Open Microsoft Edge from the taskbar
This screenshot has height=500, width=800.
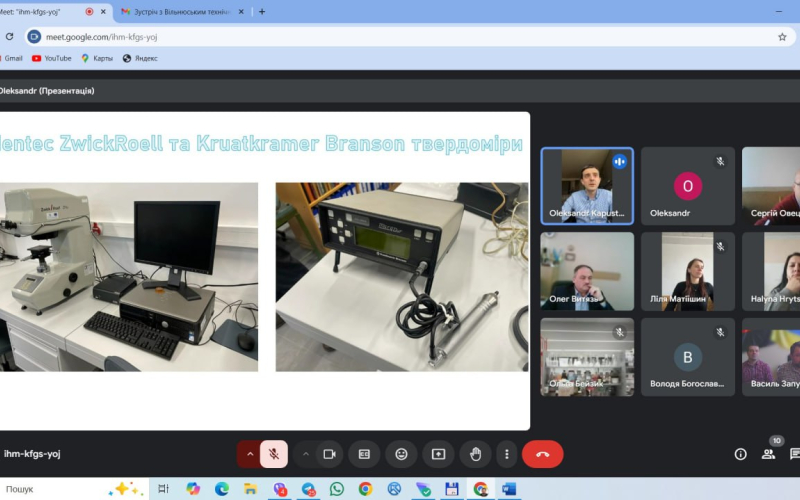click(221, 489)
